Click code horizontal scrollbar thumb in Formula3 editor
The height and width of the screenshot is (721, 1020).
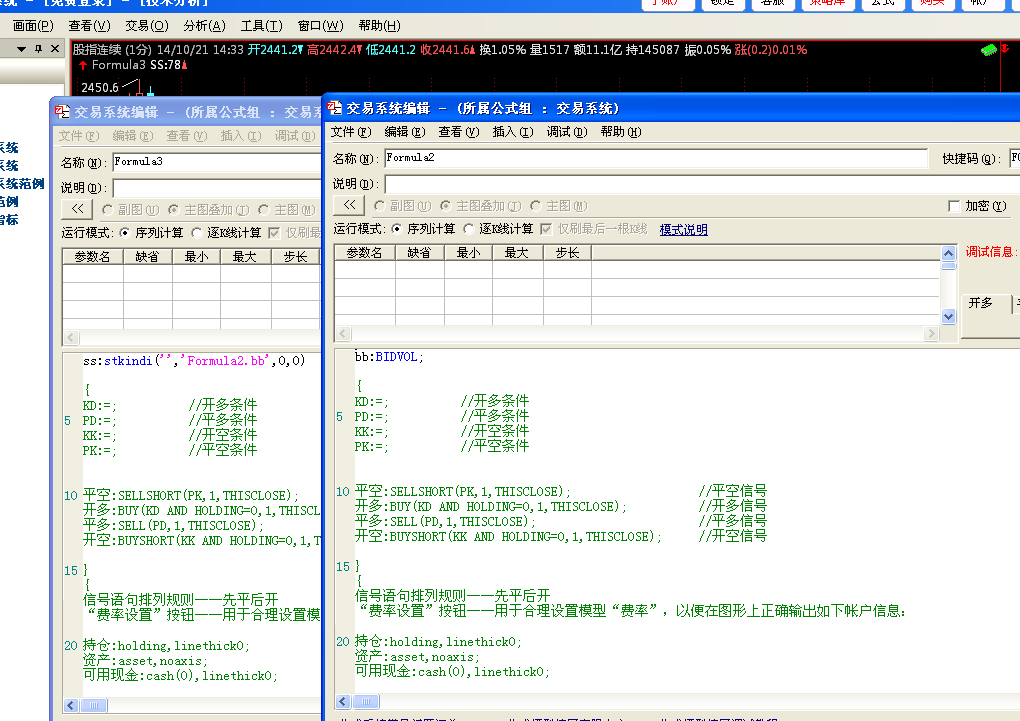94,705
